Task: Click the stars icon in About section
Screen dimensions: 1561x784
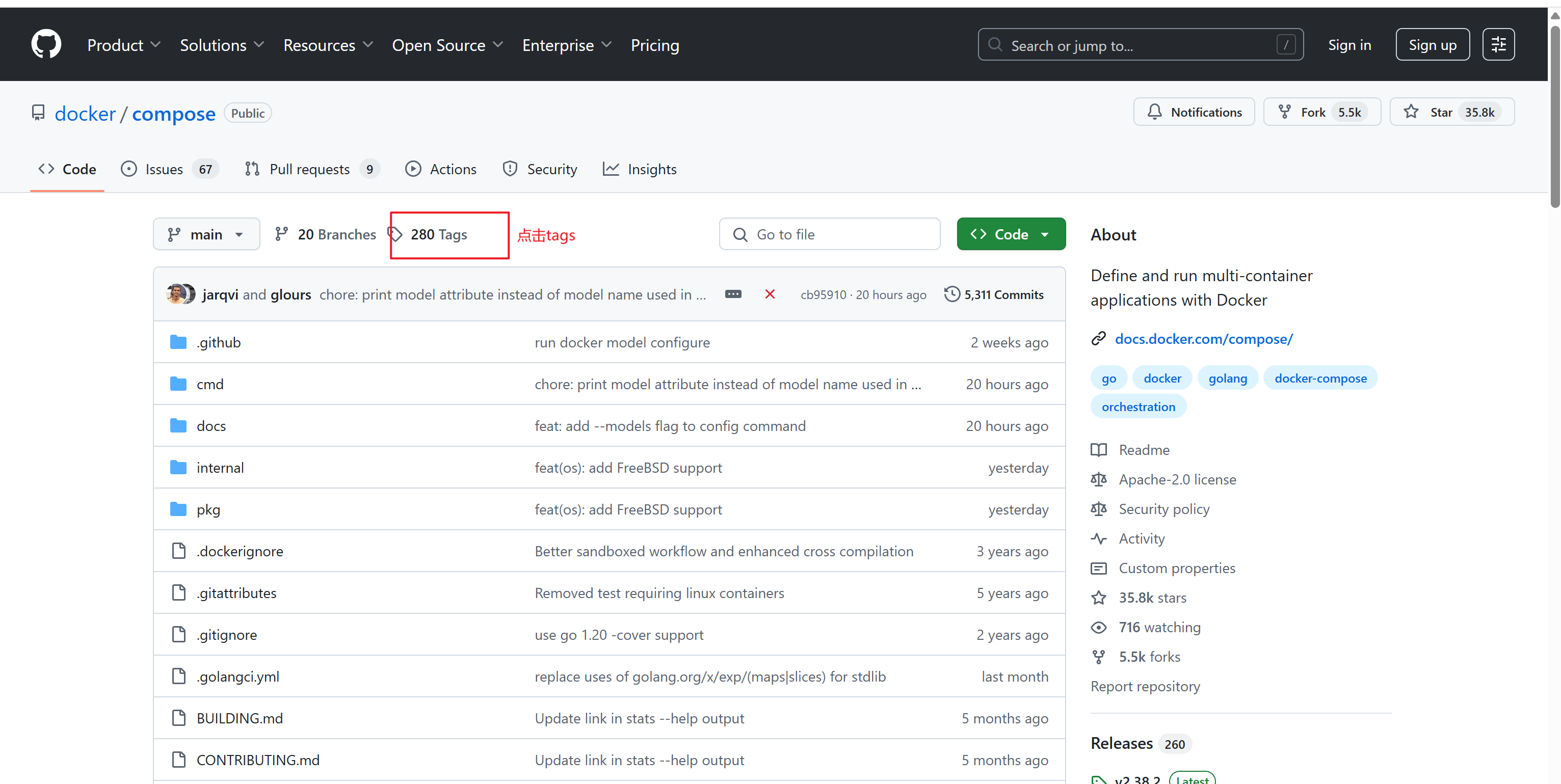Action: pyautogui.click(x=1099, y=598)
